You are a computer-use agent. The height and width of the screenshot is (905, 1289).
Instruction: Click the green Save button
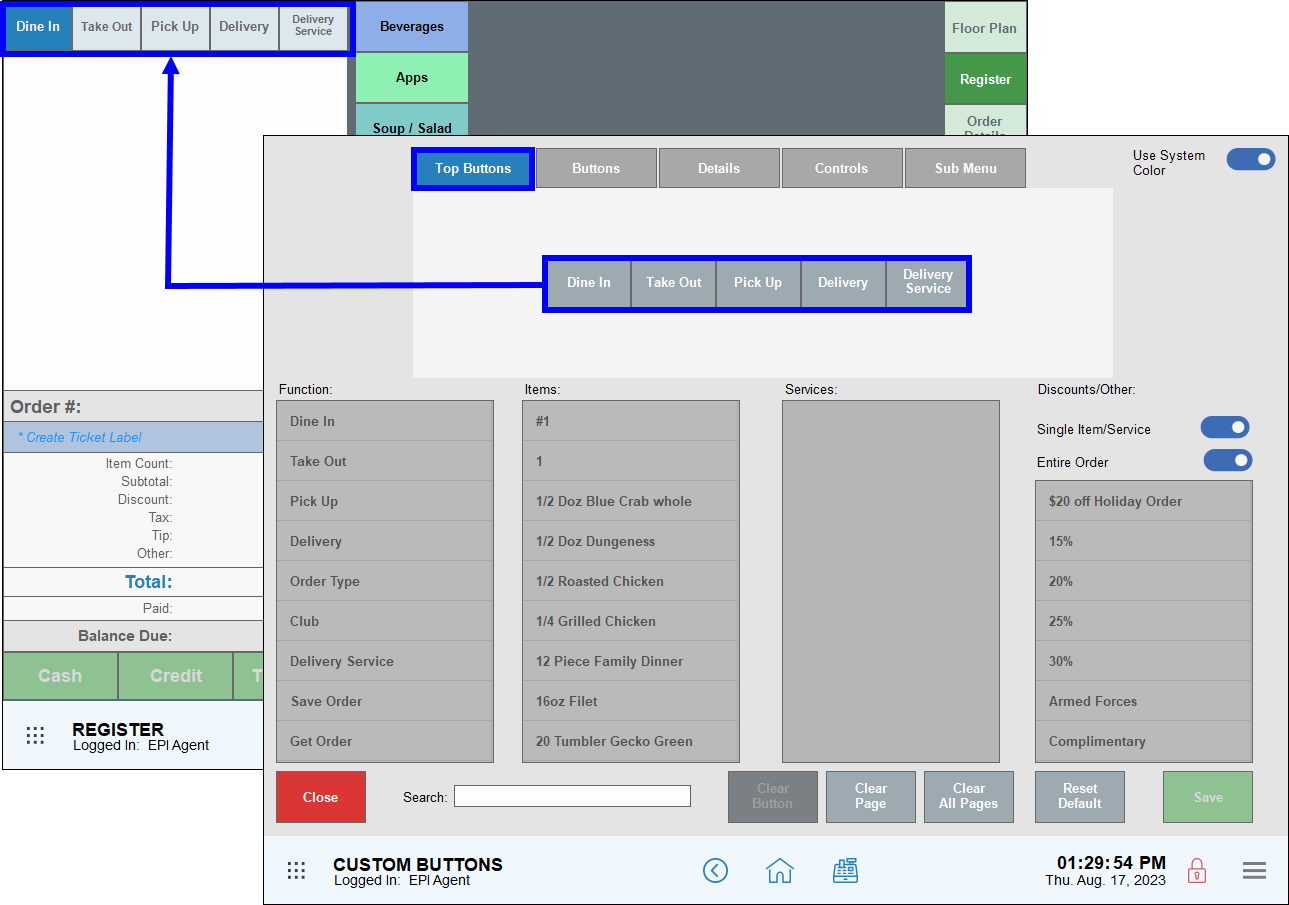1208,797
